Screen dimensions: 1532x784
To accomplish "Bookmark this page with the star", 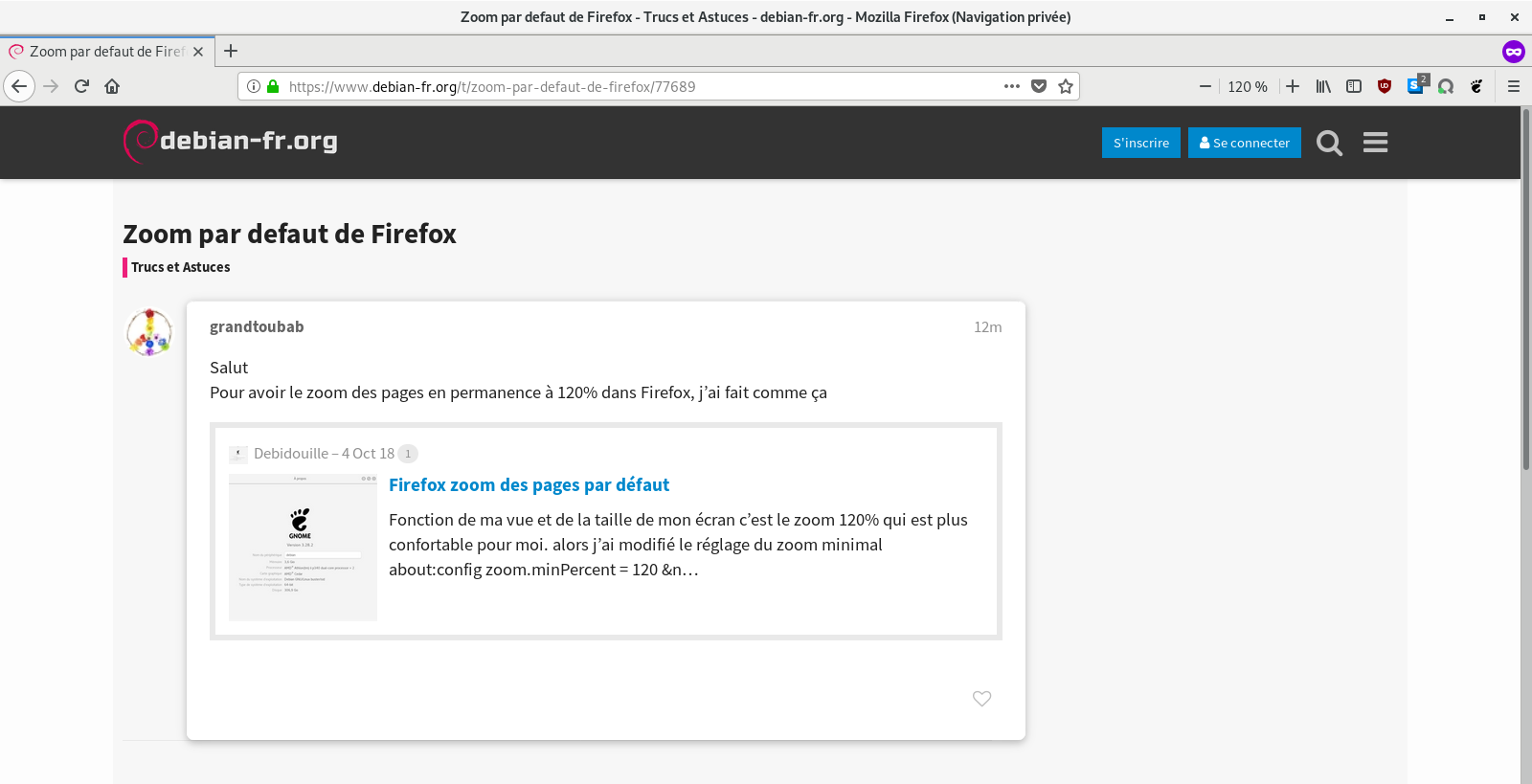I will coord(1066,86).
